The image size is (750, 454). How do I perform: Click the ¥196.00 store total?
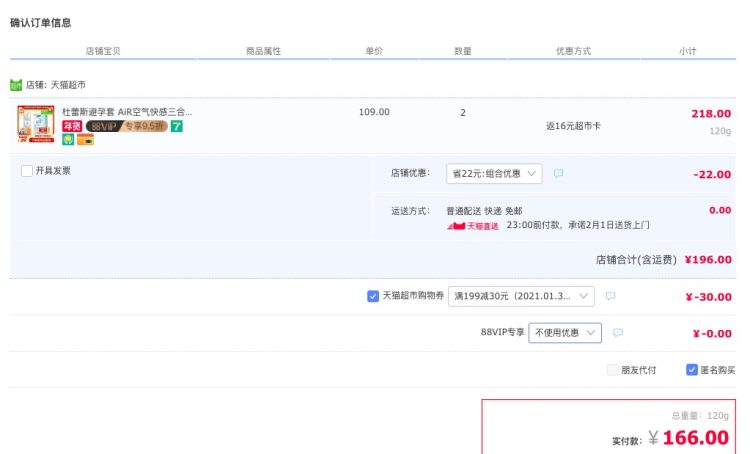[708, 260]
